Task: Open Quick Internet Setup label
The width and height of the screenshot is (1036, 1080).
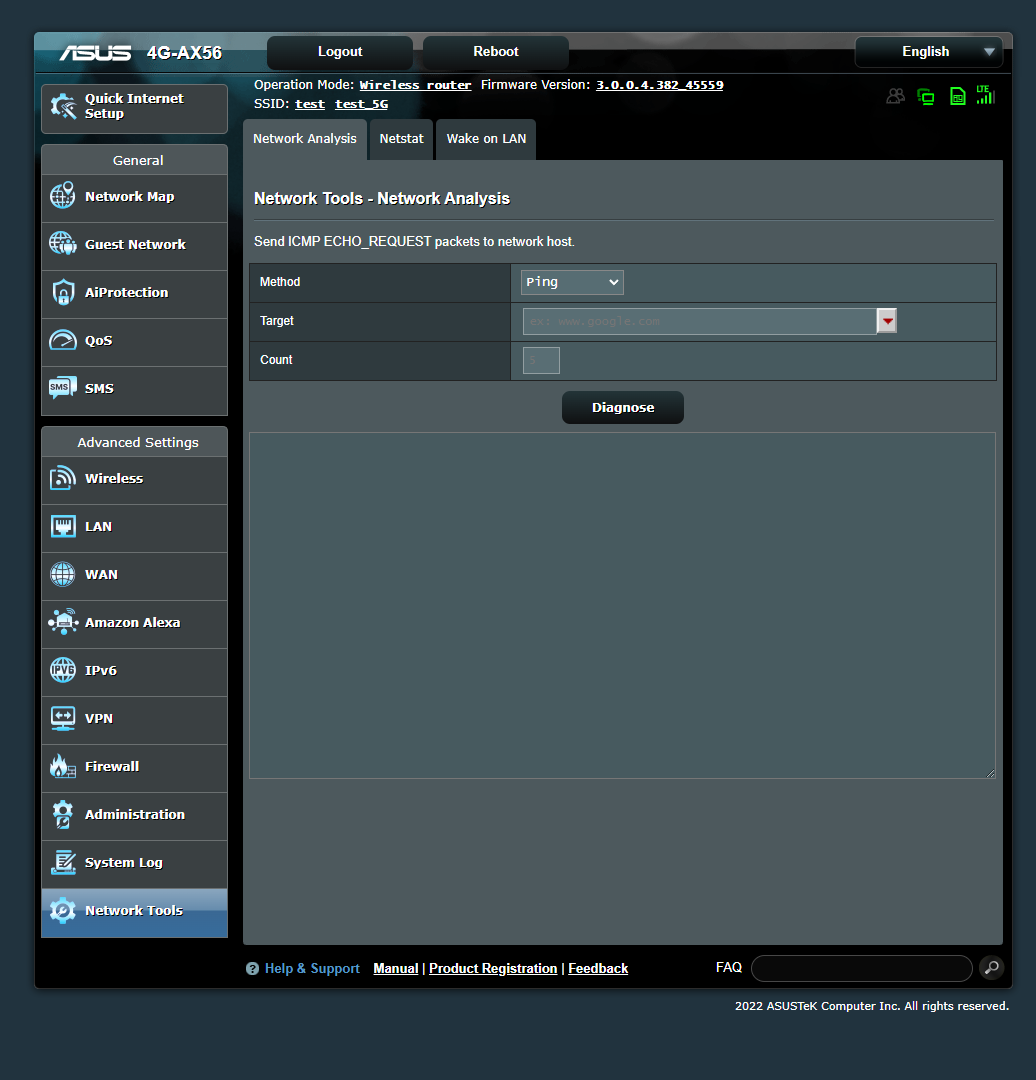Action: pyautogui.click(x=134, y=106)
